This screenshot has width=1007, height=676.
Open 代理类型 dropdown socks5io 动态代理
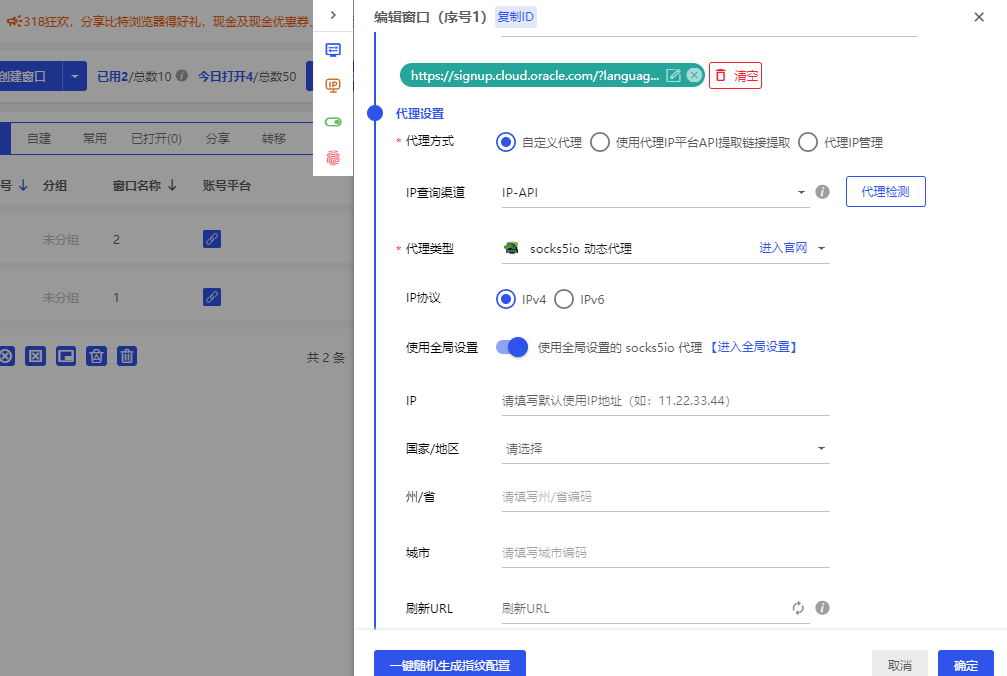tap(665, 248)
